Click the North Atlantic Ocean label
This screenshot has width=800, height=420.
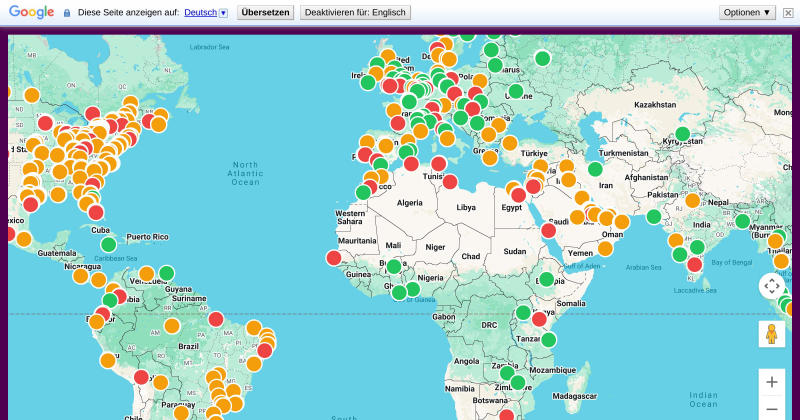point(245,173)
